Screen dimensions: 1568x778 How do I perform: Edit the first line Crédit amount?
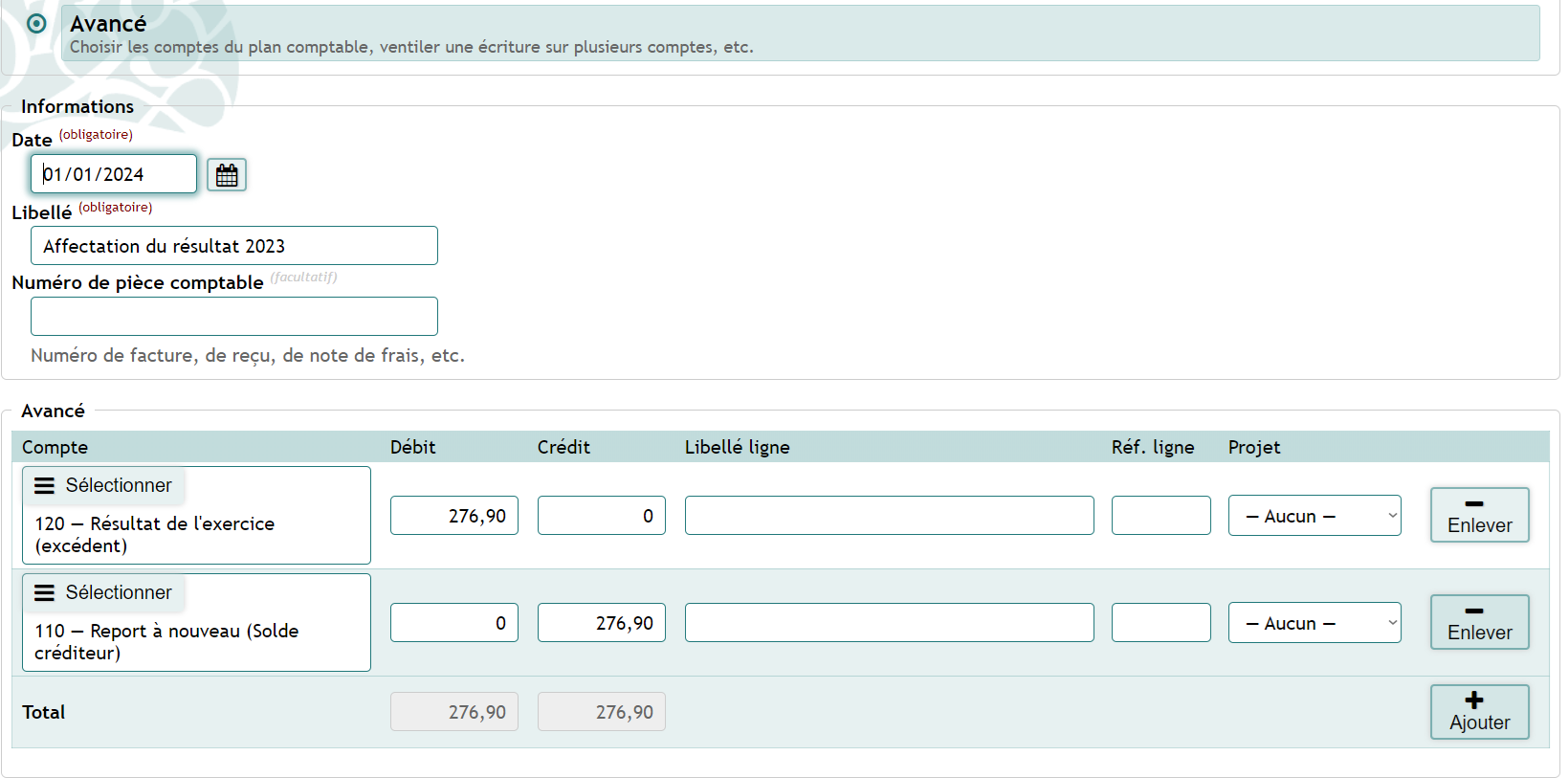pyautogui.click(x=601, y=516)
